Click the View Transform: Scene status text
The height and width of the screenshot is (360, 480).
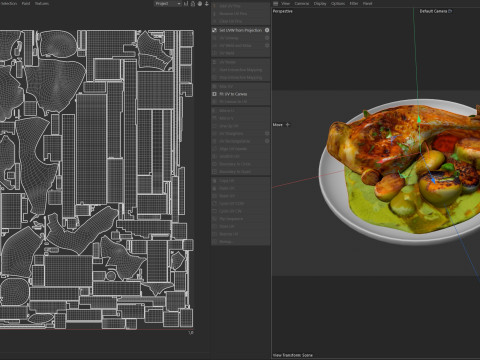(x=292, y=355)
